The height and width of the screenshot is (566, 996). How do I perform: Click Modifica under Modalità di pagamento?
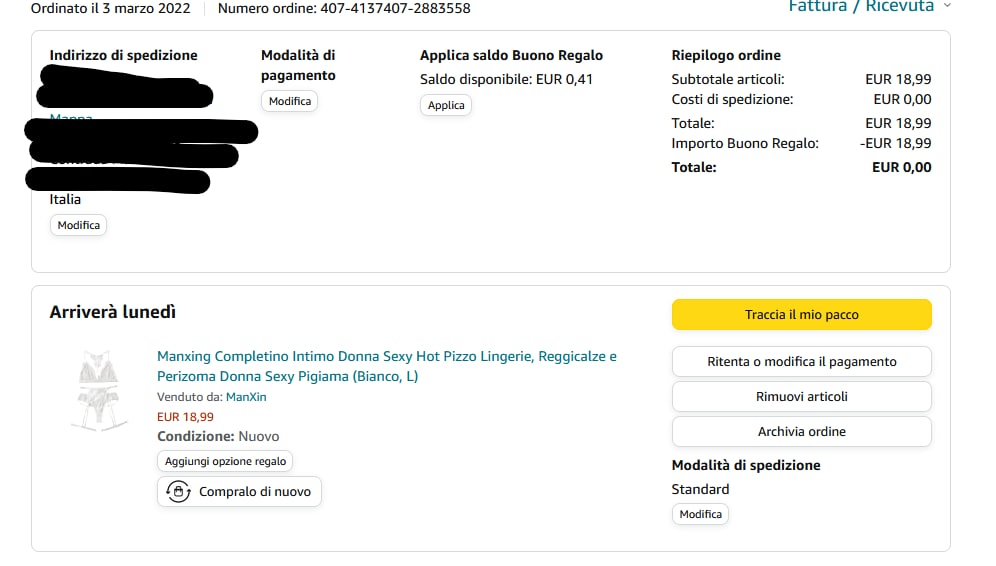290,101
